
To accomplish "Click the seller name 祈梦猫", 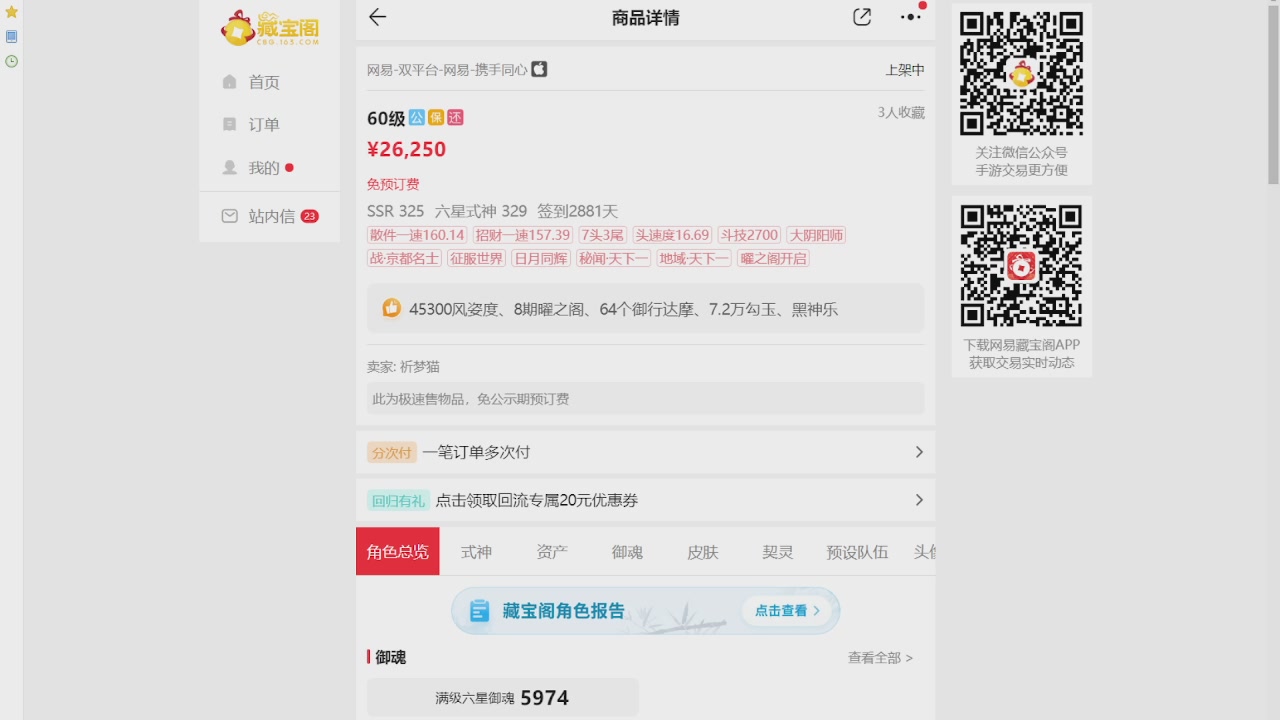I will click(x=420, y=367).
